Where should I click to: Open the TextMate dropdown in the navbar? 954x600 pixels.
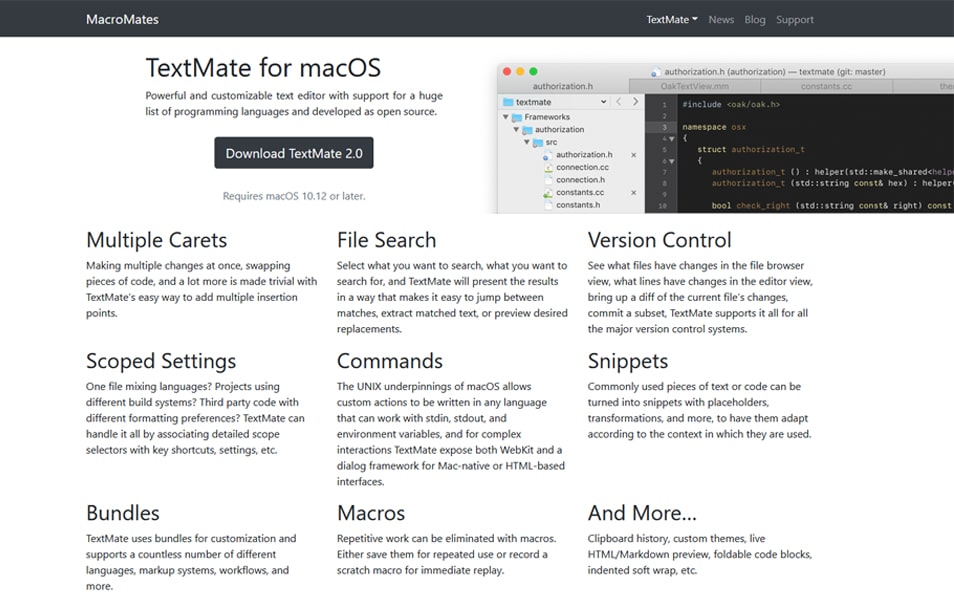tap(671, 19)
